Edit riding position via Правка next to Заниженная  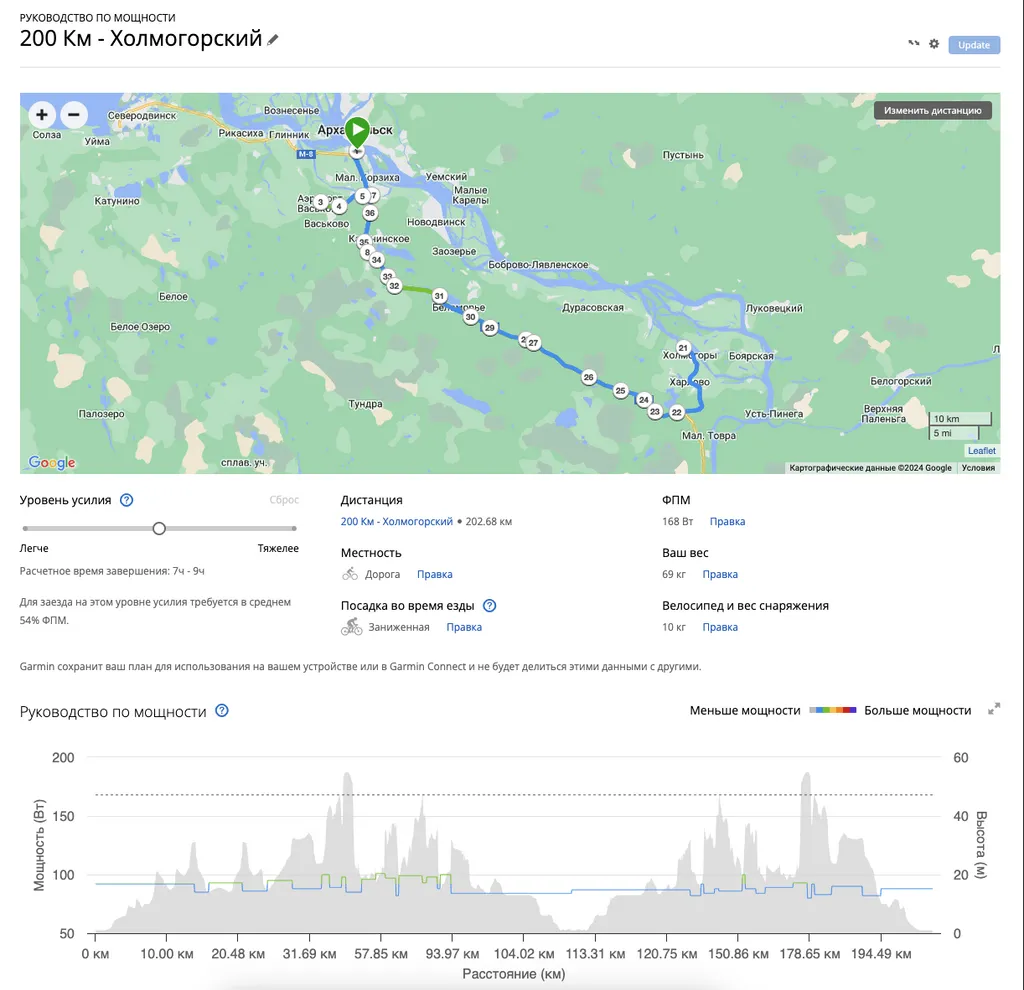click(x=464, y=627)
